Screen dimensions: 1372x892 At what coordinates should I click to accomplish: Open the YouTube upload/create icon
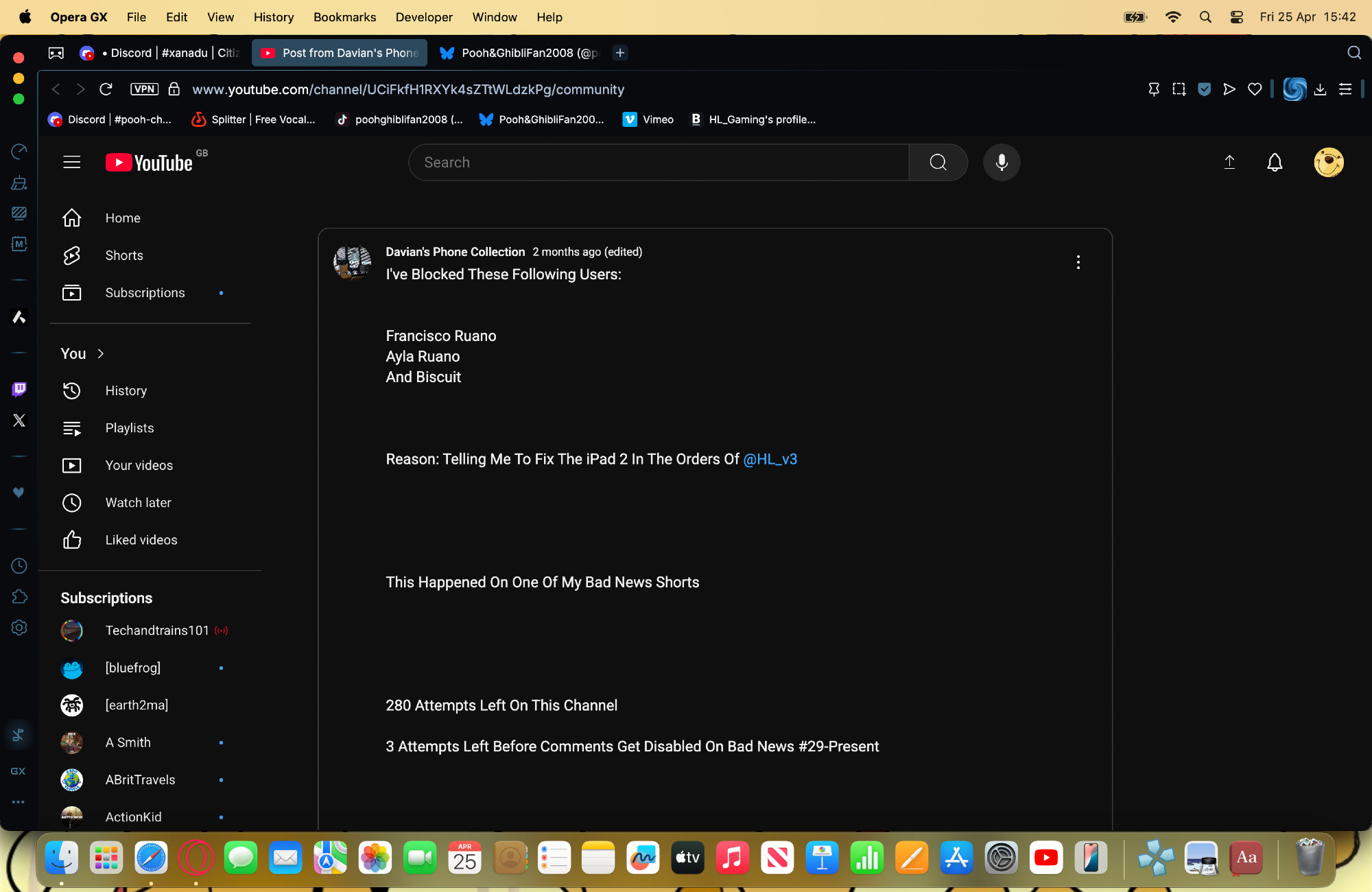(1229, 163)
